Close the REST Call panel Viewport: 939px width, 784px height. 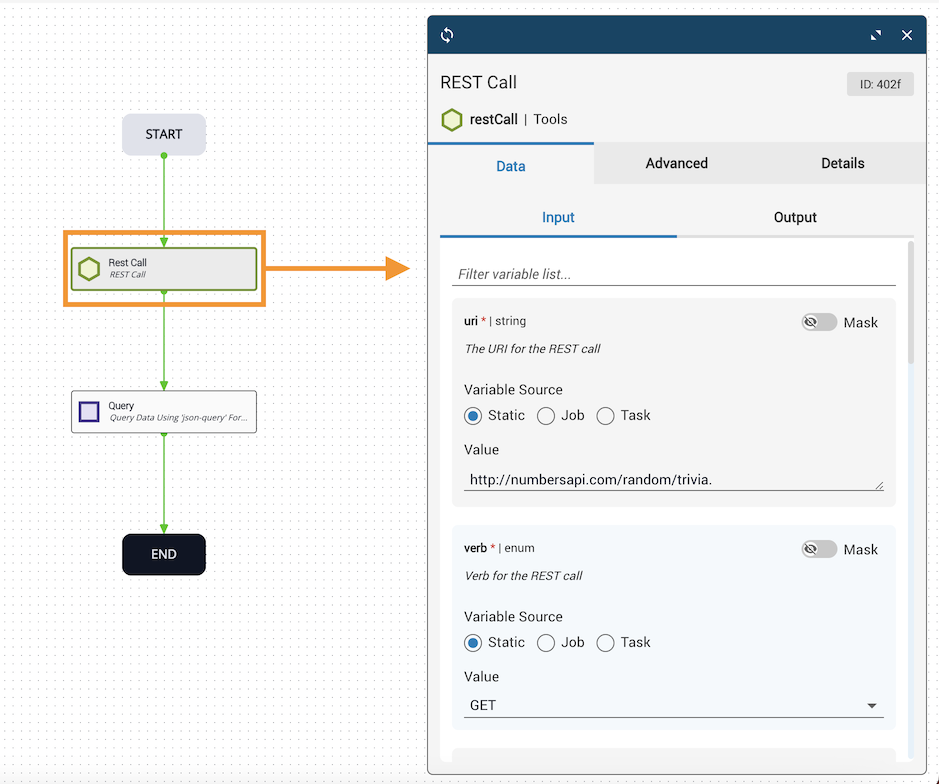[x=907, y=35]
